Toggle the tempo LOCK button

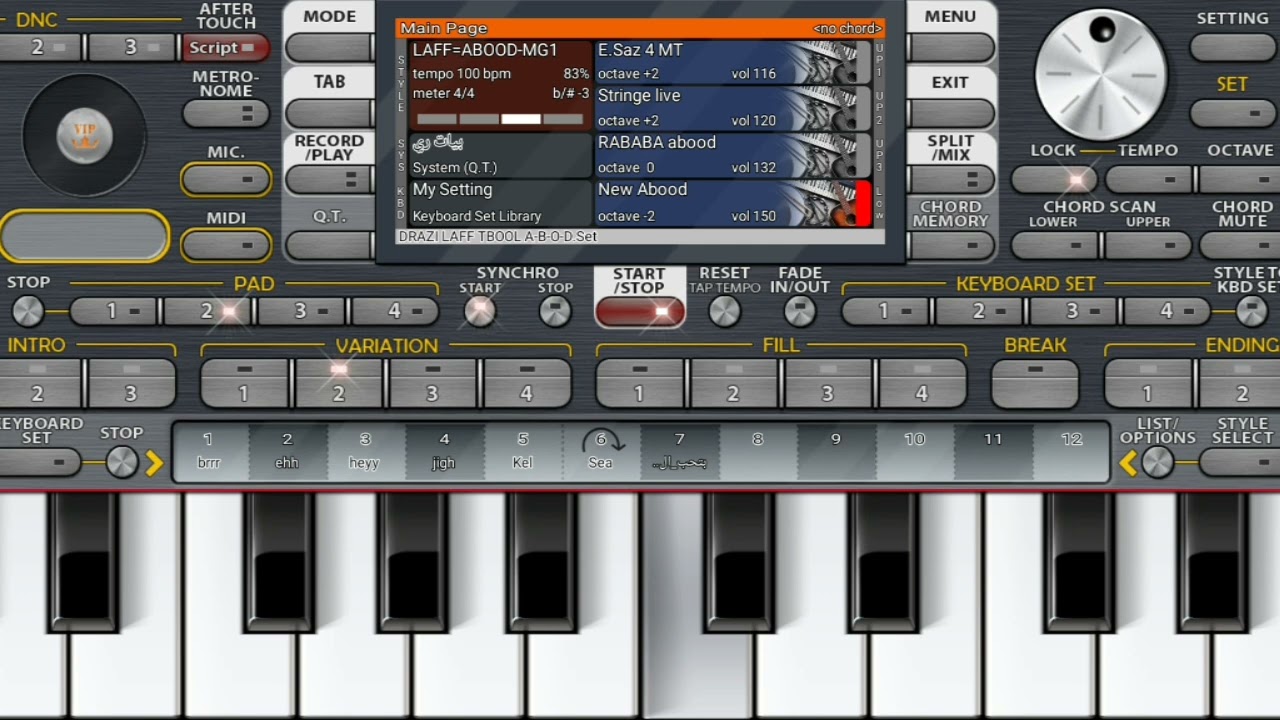1055,180
